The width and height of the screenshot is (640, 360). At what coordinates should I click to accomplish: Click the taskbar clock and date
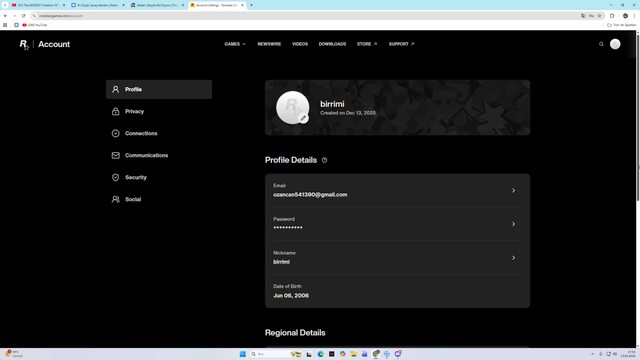coord(629,354)
